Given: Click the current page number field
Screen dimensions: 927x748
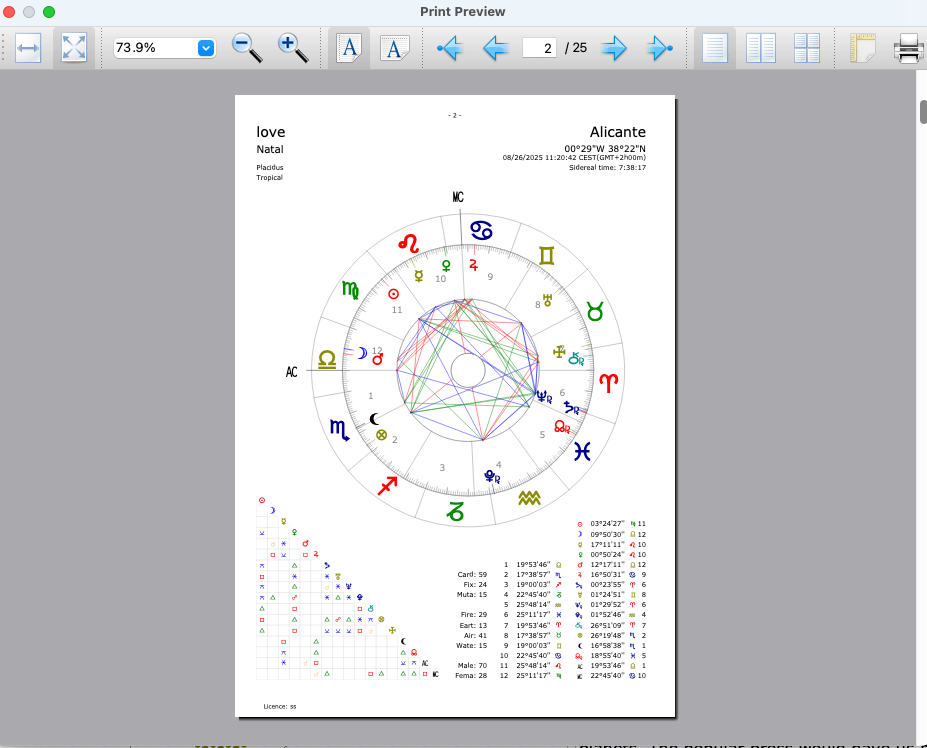Looking at the screenshot, I should point(539,47).
